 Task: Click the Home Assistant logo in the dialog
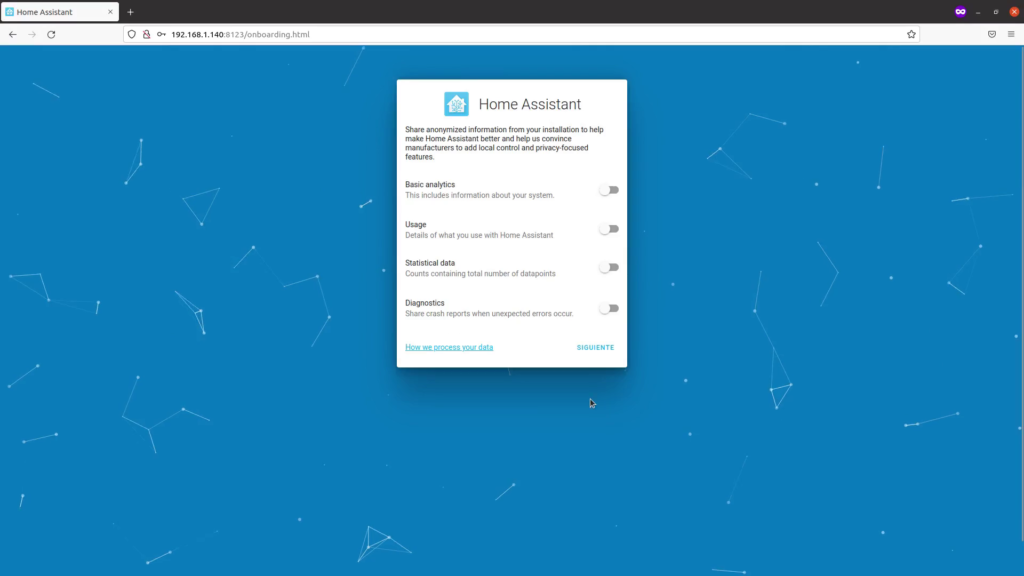pos(456,103)
